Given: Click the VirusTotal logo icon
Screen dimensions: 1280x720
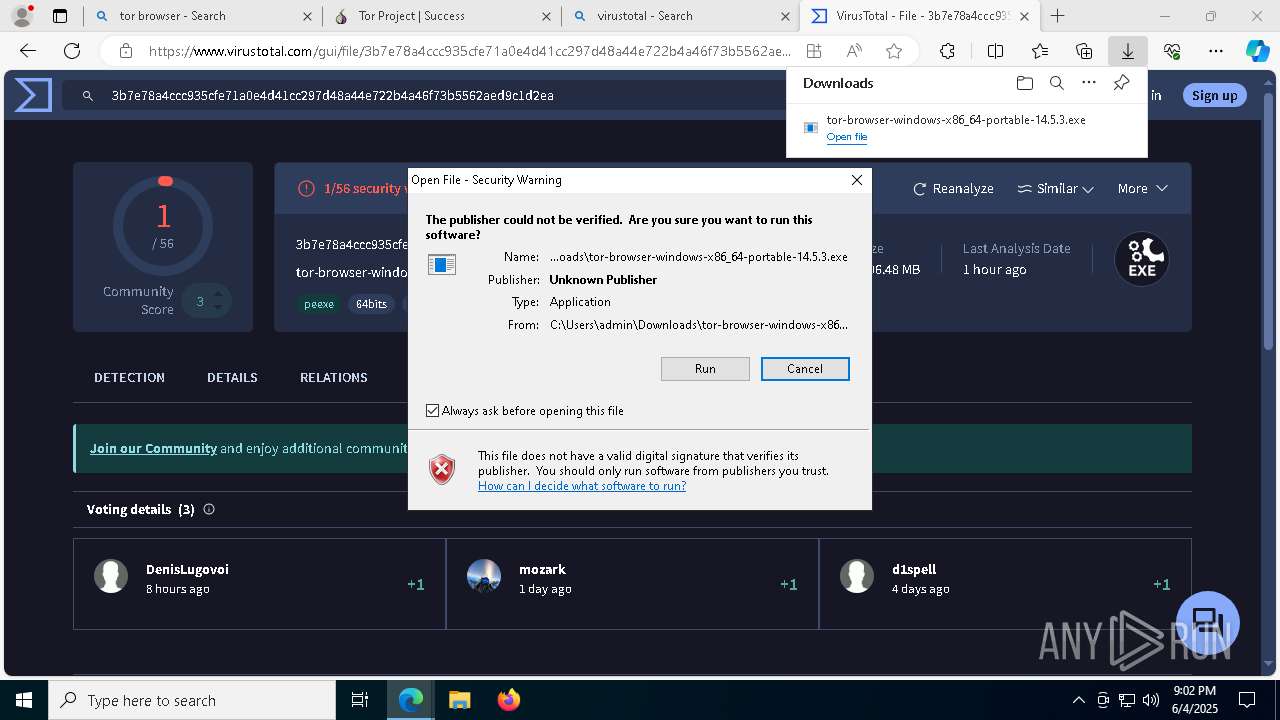Looking at the screenshot, I should 33,95.
